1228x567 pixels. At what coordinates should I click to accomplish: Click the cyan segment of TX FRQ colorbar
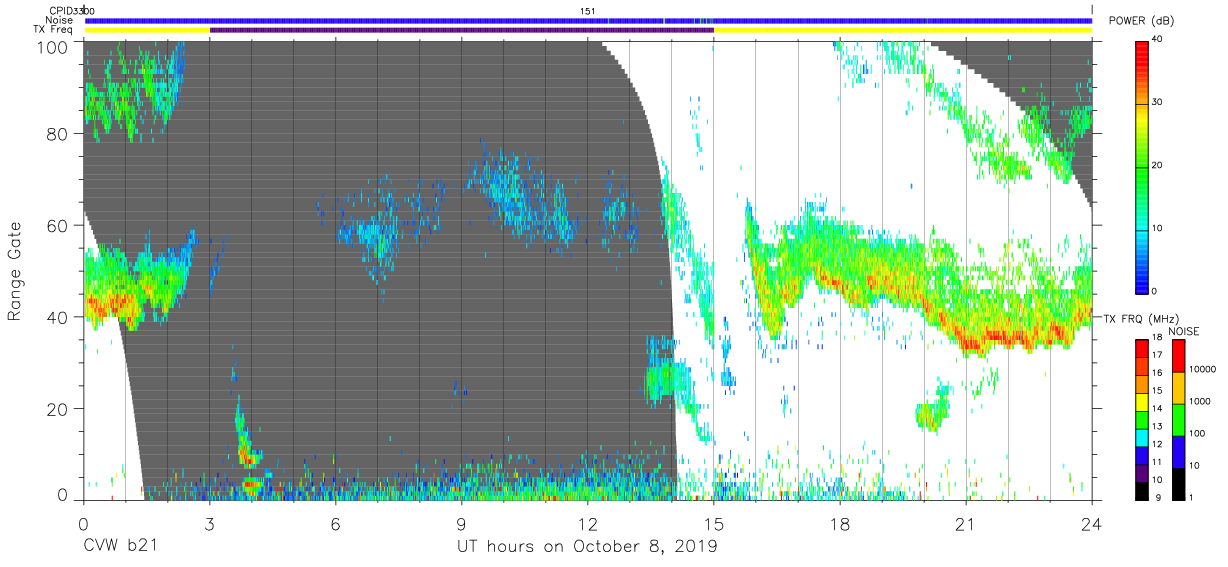(x=1142, y=436)
